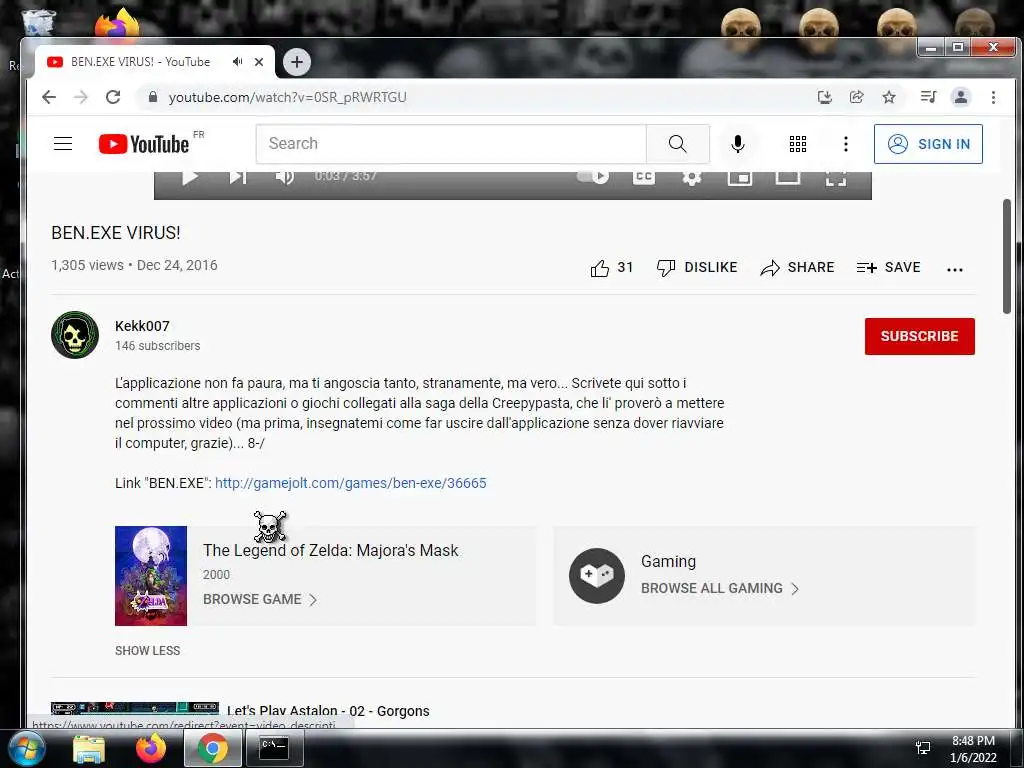
Task: Open the Majora's Mask game thumbnail
Action: click(151, 576)
